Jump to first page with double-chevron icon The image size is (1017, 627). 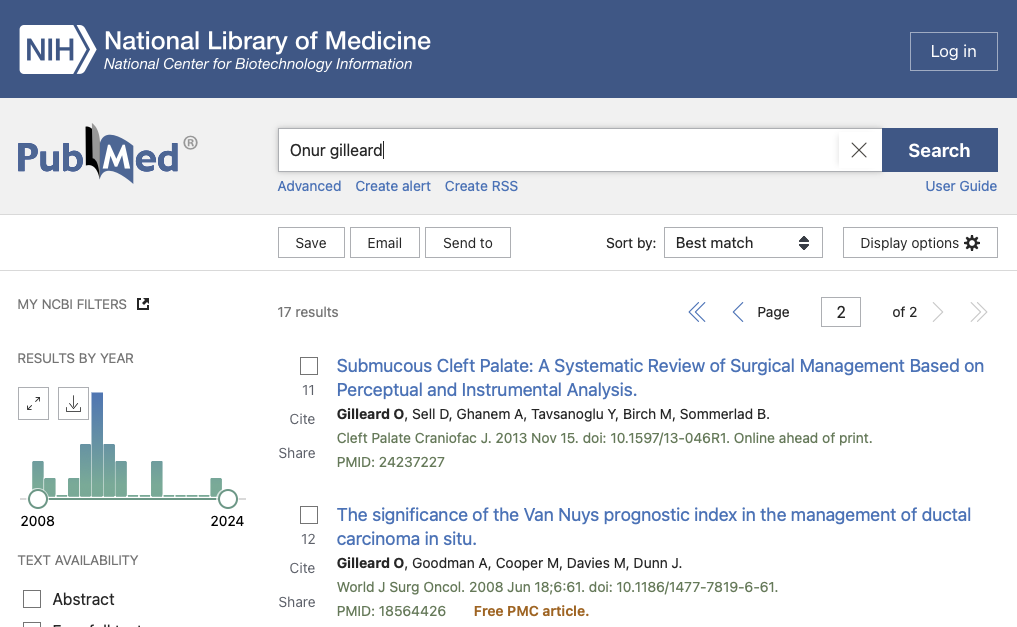[x=697, y=311]
